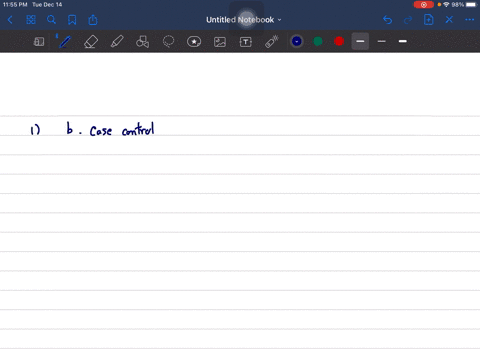Insert an image with the Image tool
This screenshot has height=360, width=480.
(x=220, y=42)
